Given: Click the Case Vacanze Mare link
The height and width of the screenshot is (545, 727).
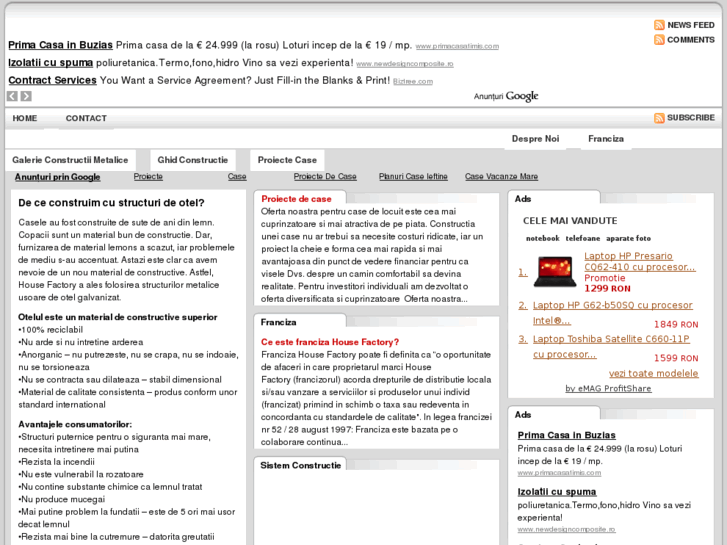Looking at the screenshot, I should coord(501,177).
